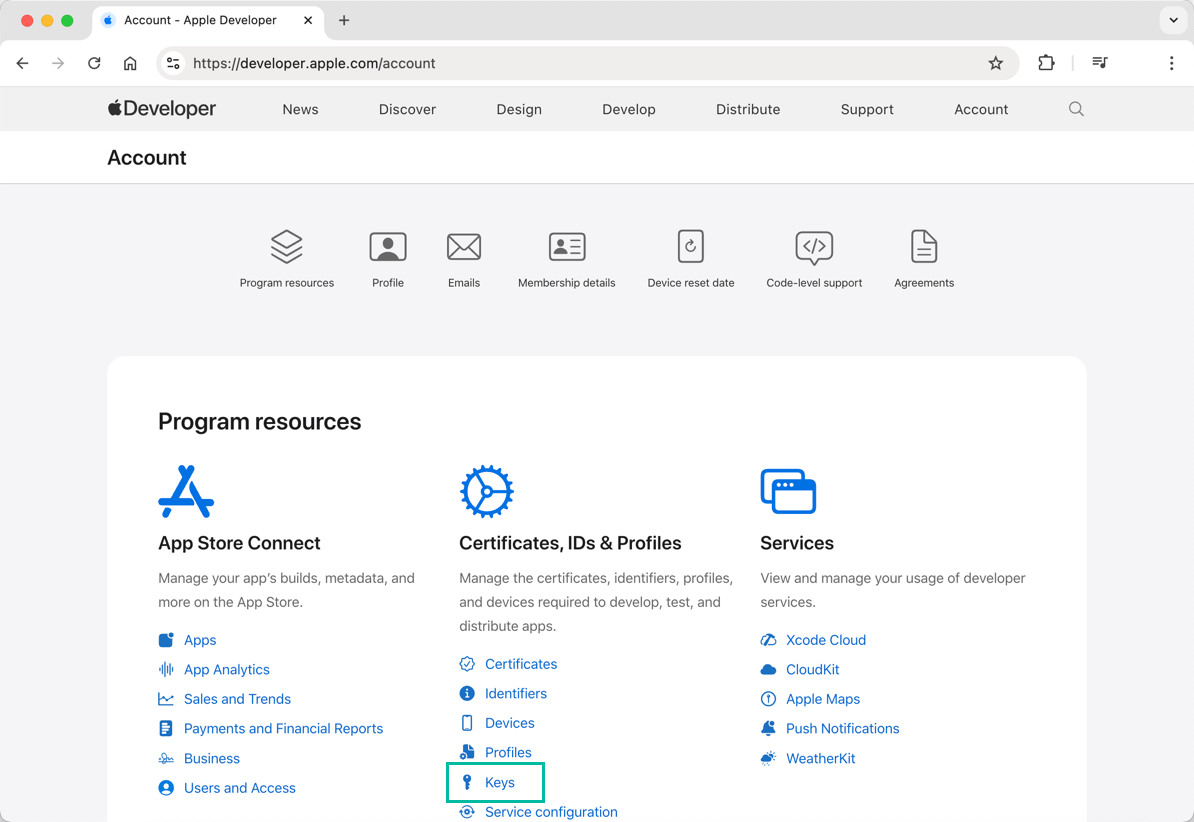Click the Emails envelope icon
Screen dimensions: 1194x822
pyautogui.click(x=464, y=247)
